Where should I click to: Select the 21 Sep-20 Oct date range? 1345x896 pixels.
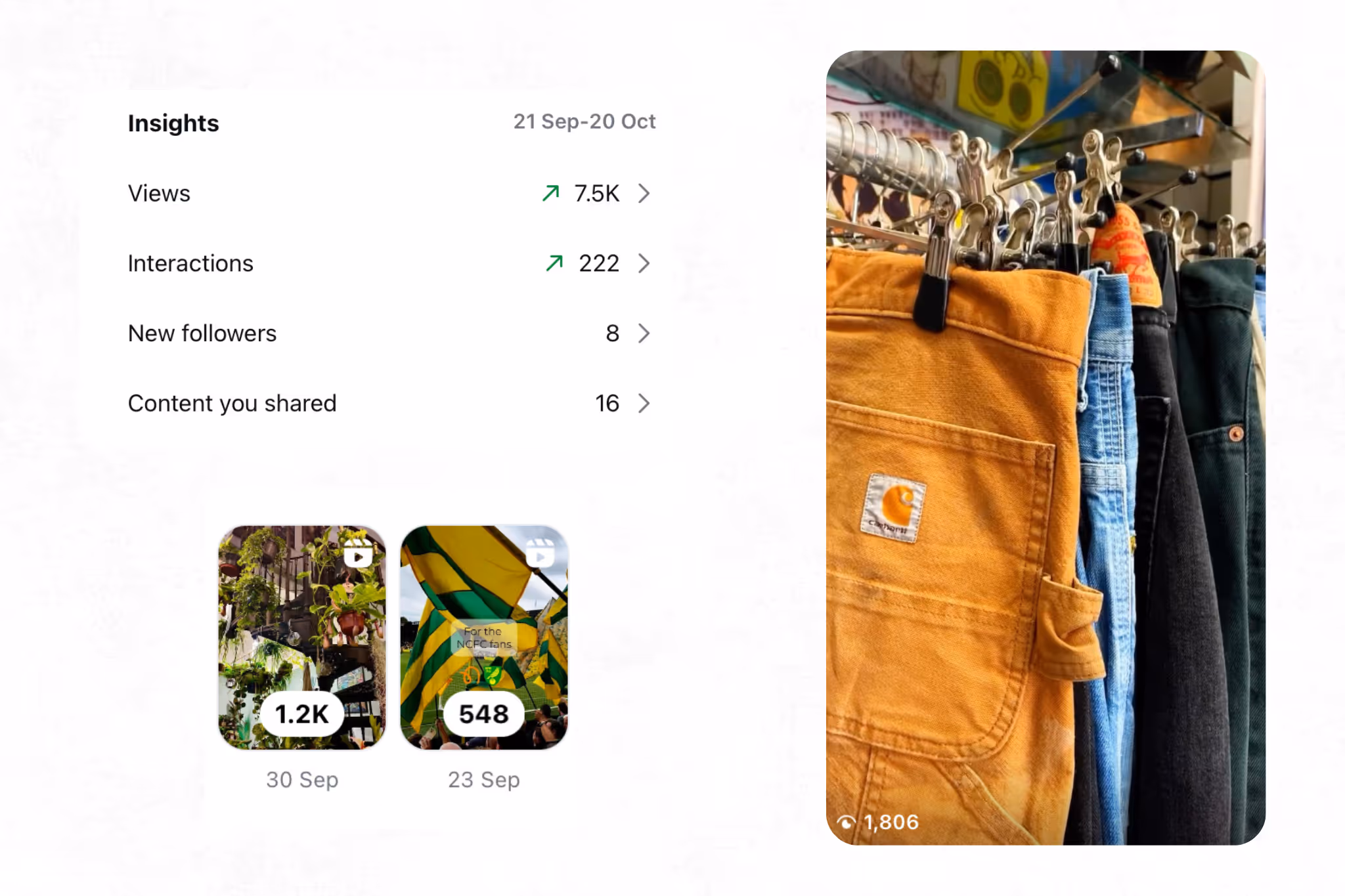[584, 121]
